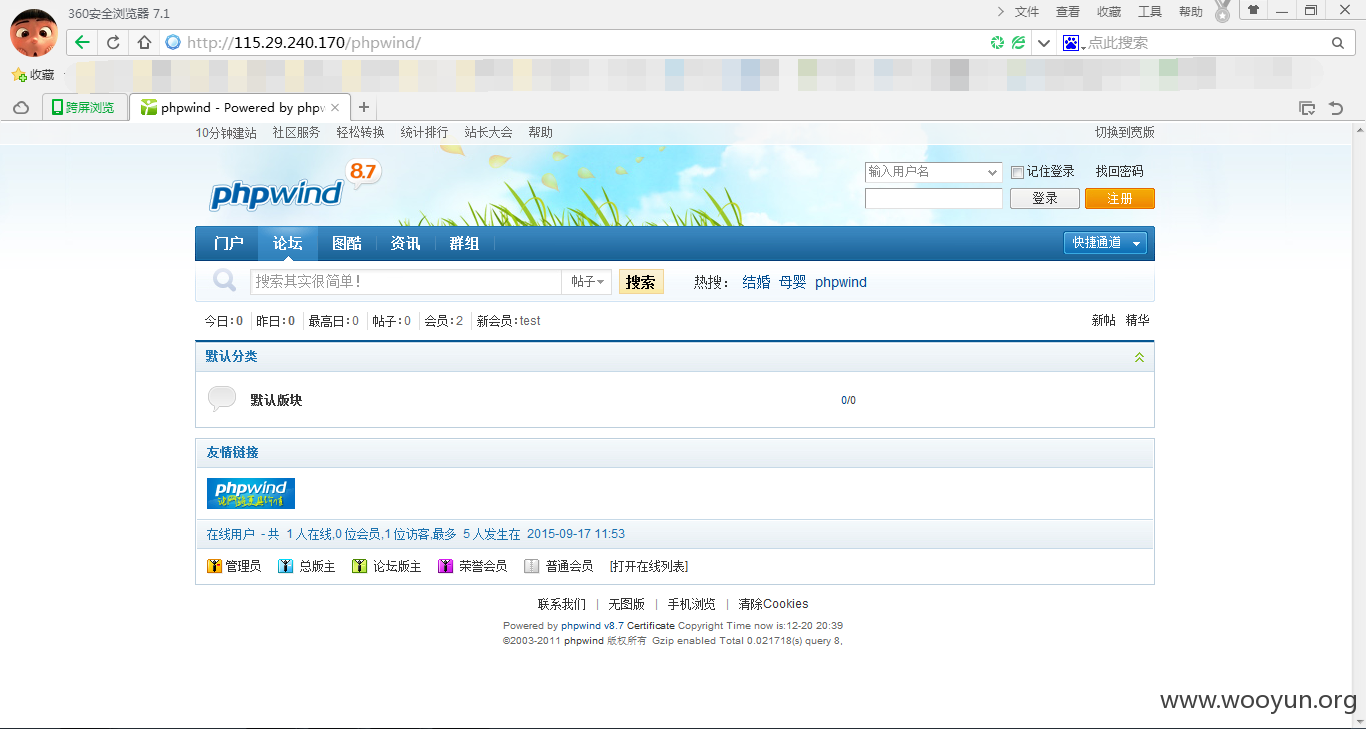Open the 社区服务 link
This screenshot has width=1366, height=729.
click(x=296, y=132)
